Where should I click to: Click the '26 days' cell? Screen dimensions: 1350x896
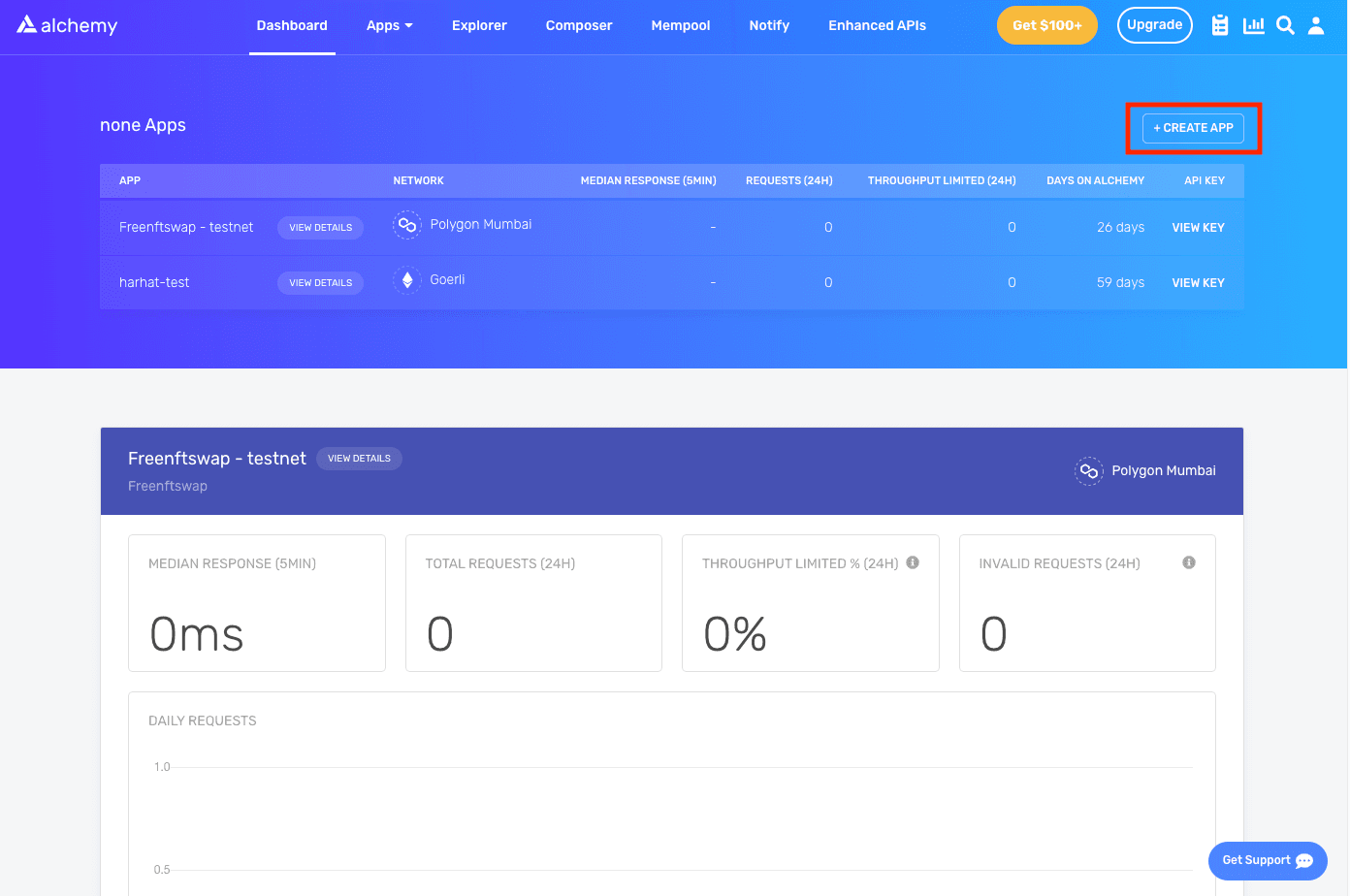1120,227
